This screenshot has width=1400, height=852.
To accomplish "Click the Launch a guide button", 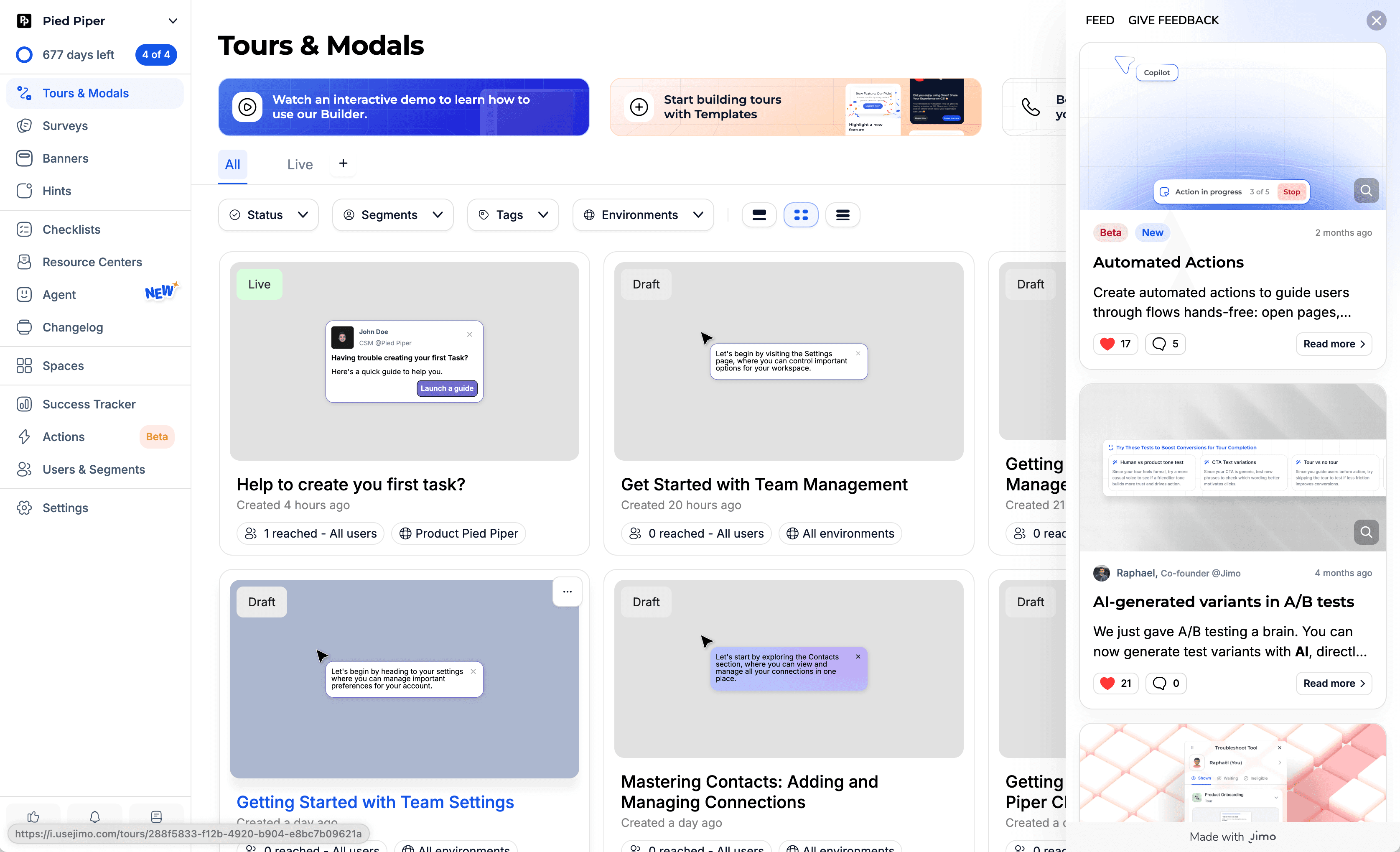I will 447,388.
